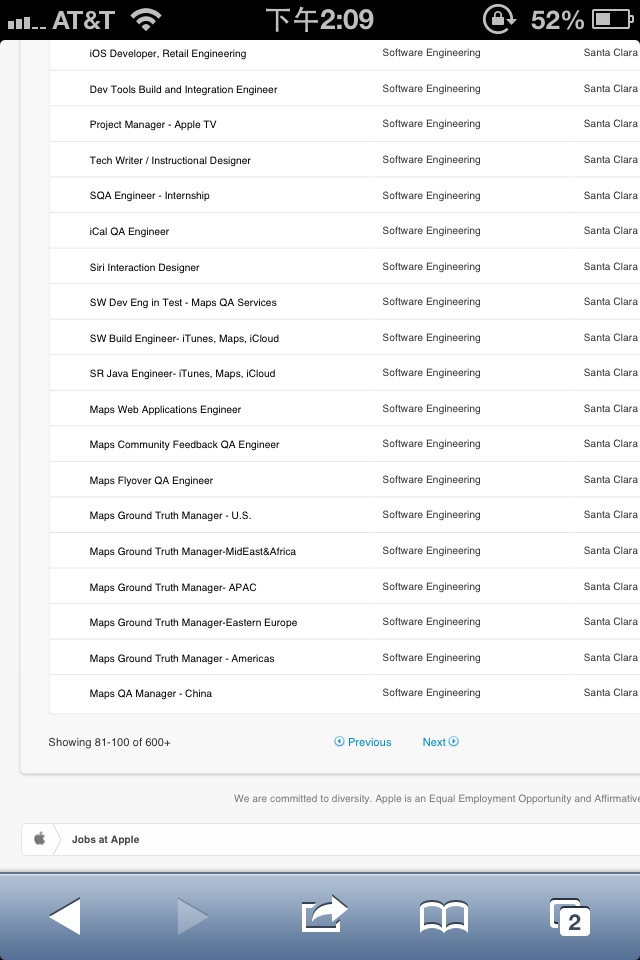
Task: Open Dev Tools Build and Integration Engineer
Action: [x=183, y=89]
